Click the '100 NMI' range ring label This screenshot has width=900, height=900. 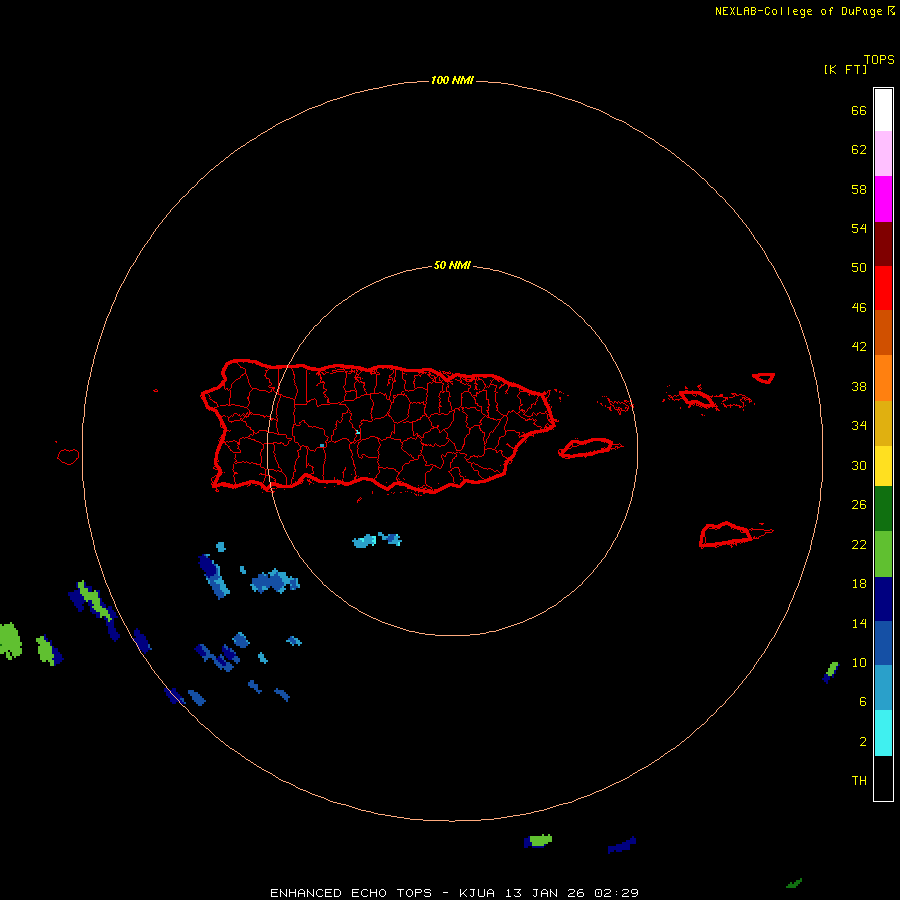pos(452,80)
